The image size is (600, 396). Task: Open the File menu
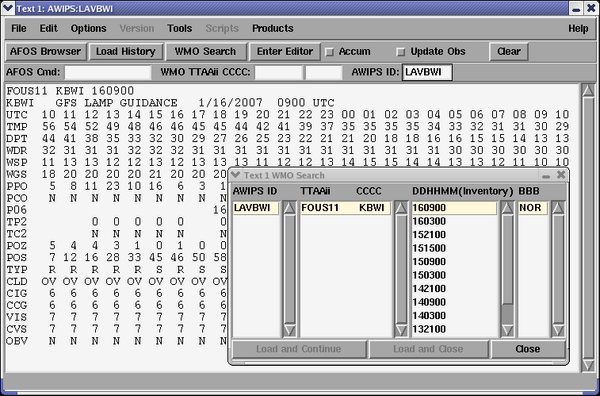(19, 28)
